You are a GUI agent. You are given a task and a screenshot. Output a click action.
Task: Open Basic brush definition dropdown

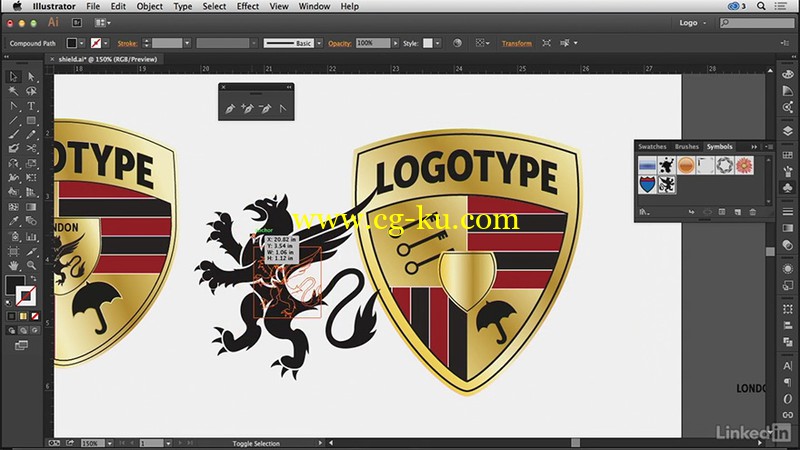(319, 43)
